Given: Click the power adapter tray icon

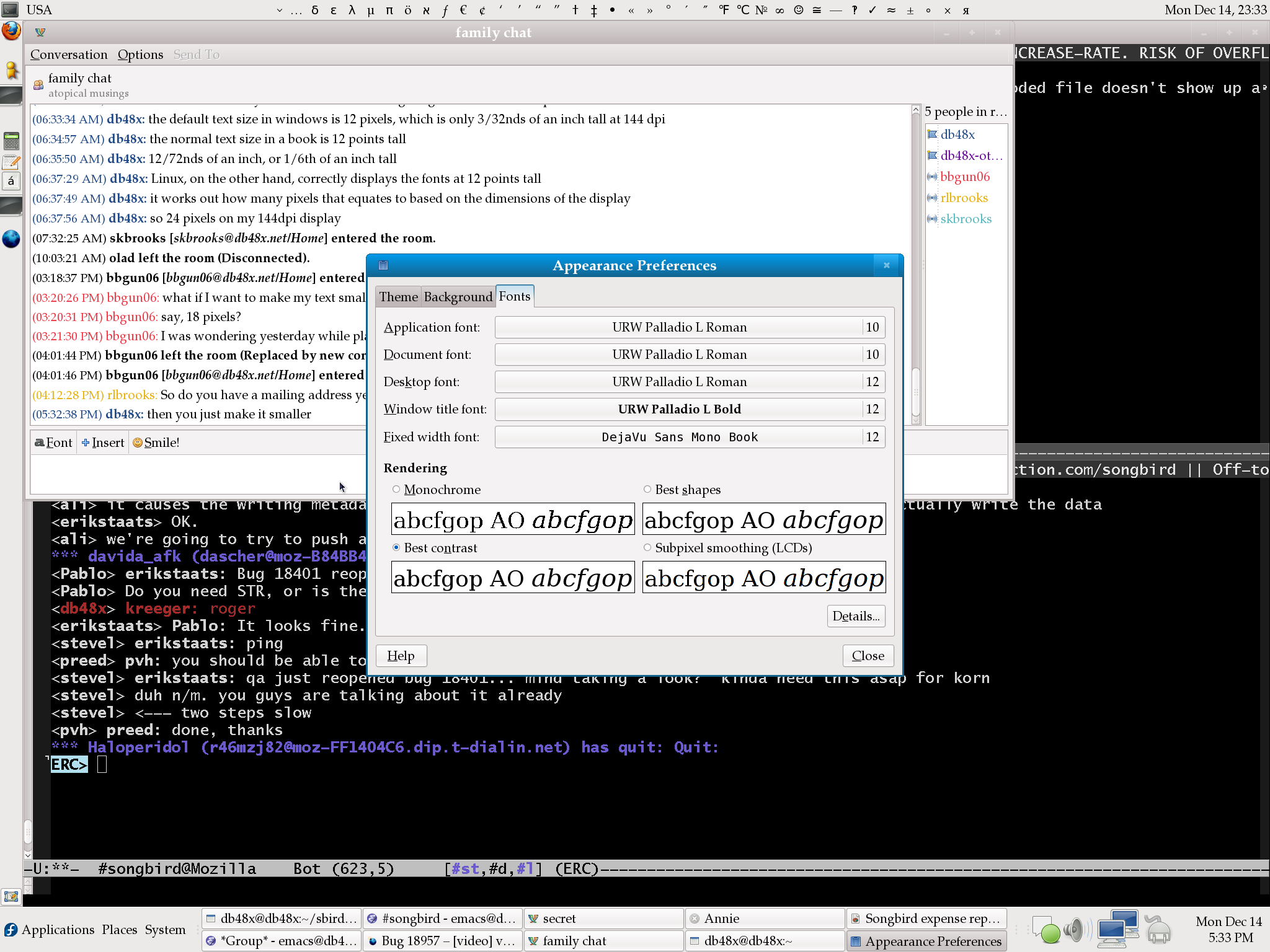Looking at the screenshot, I should (1157, 930).
